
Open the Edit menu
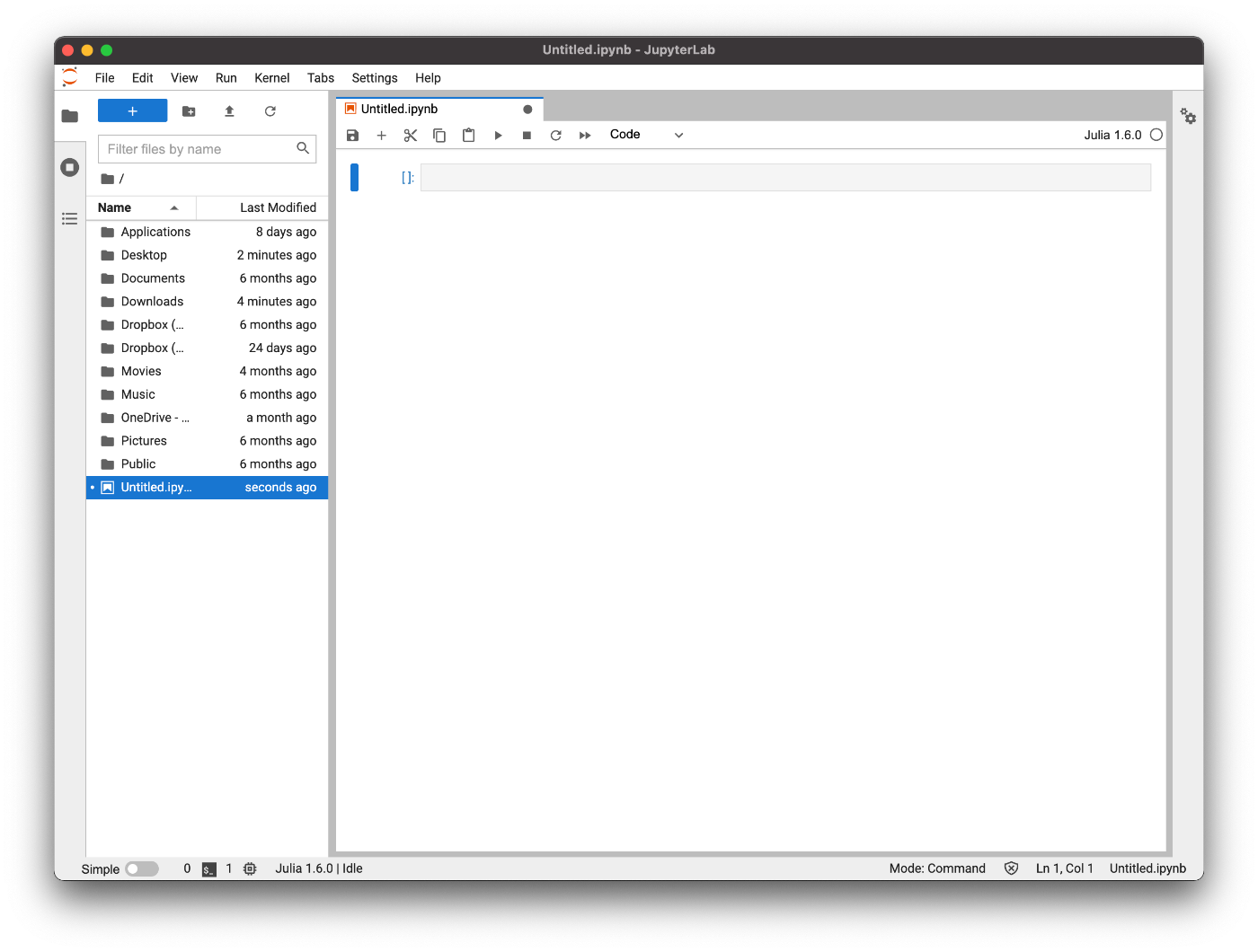pyautogui.click(x=143, y=78)
